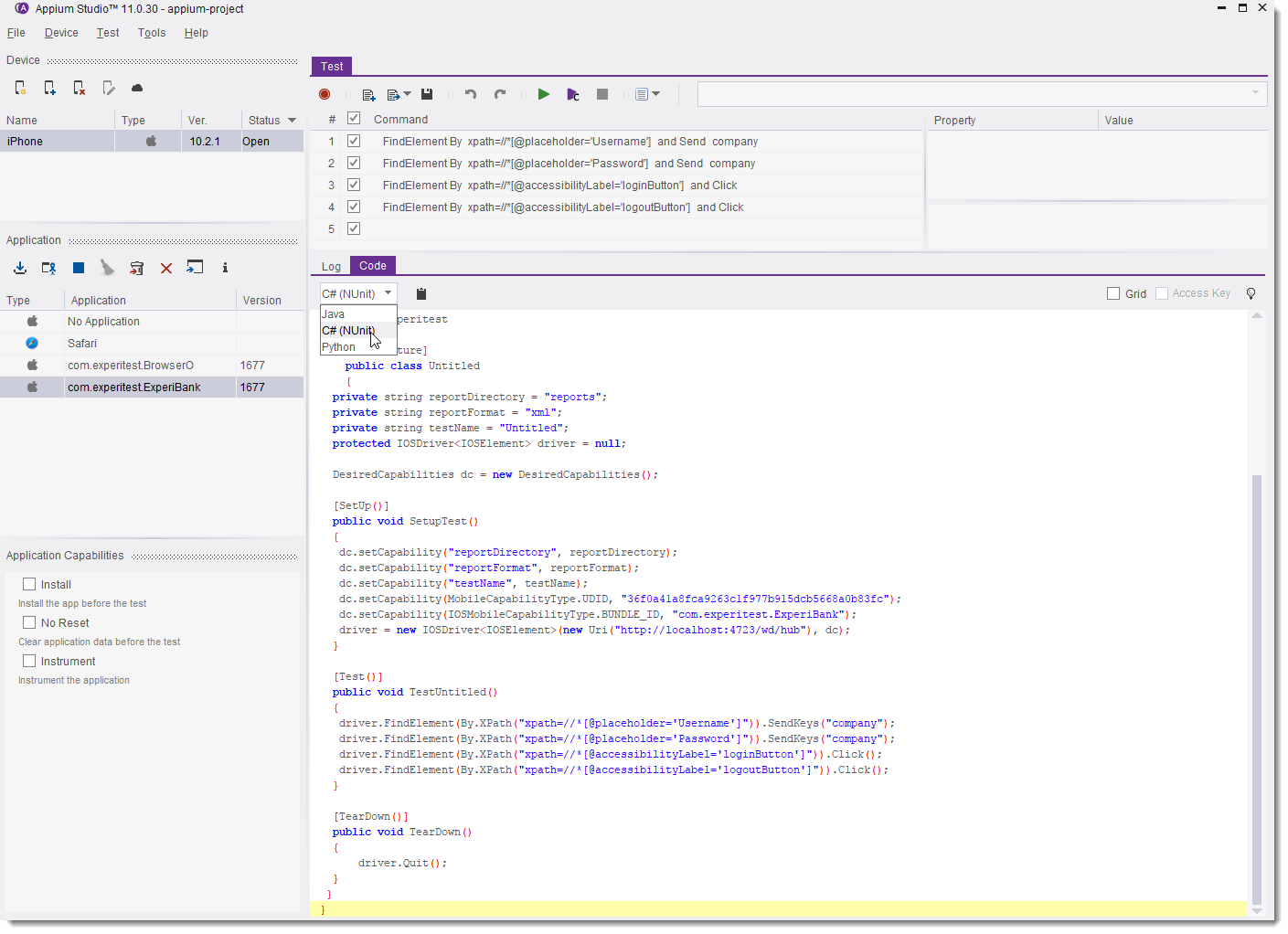Uncheck the step 2 Password command checkbox
1288x934 pixels.
354,163
